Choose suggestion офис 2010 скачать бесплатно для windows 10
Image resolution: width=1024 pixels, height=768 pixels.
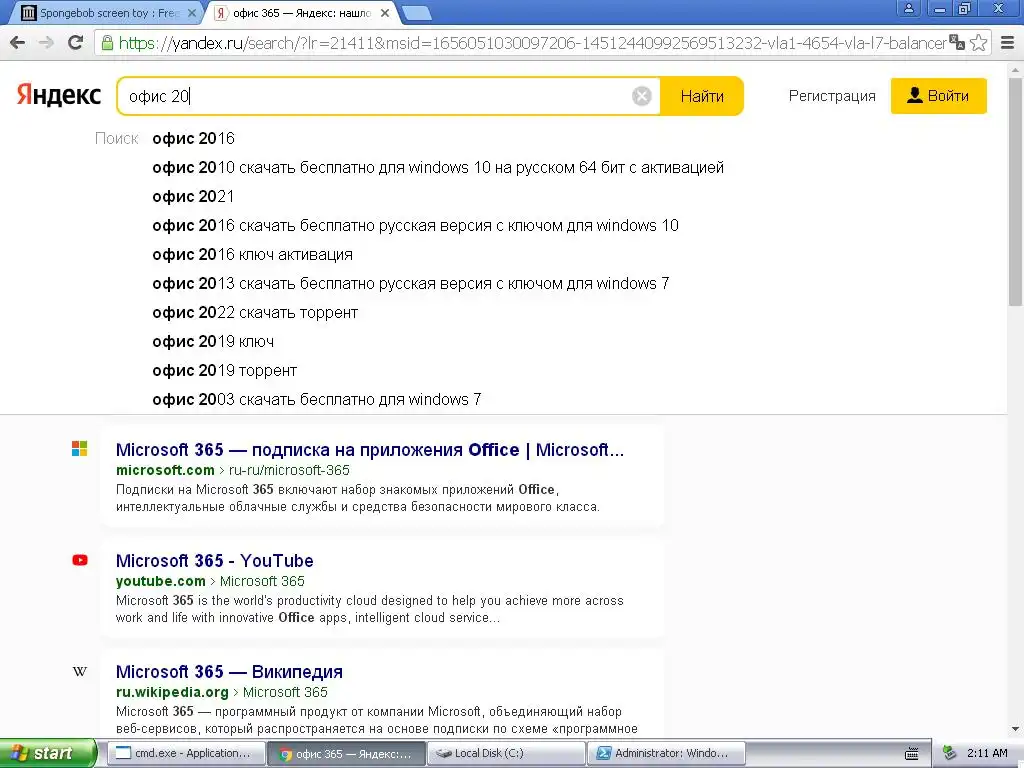tap(438, 167)
